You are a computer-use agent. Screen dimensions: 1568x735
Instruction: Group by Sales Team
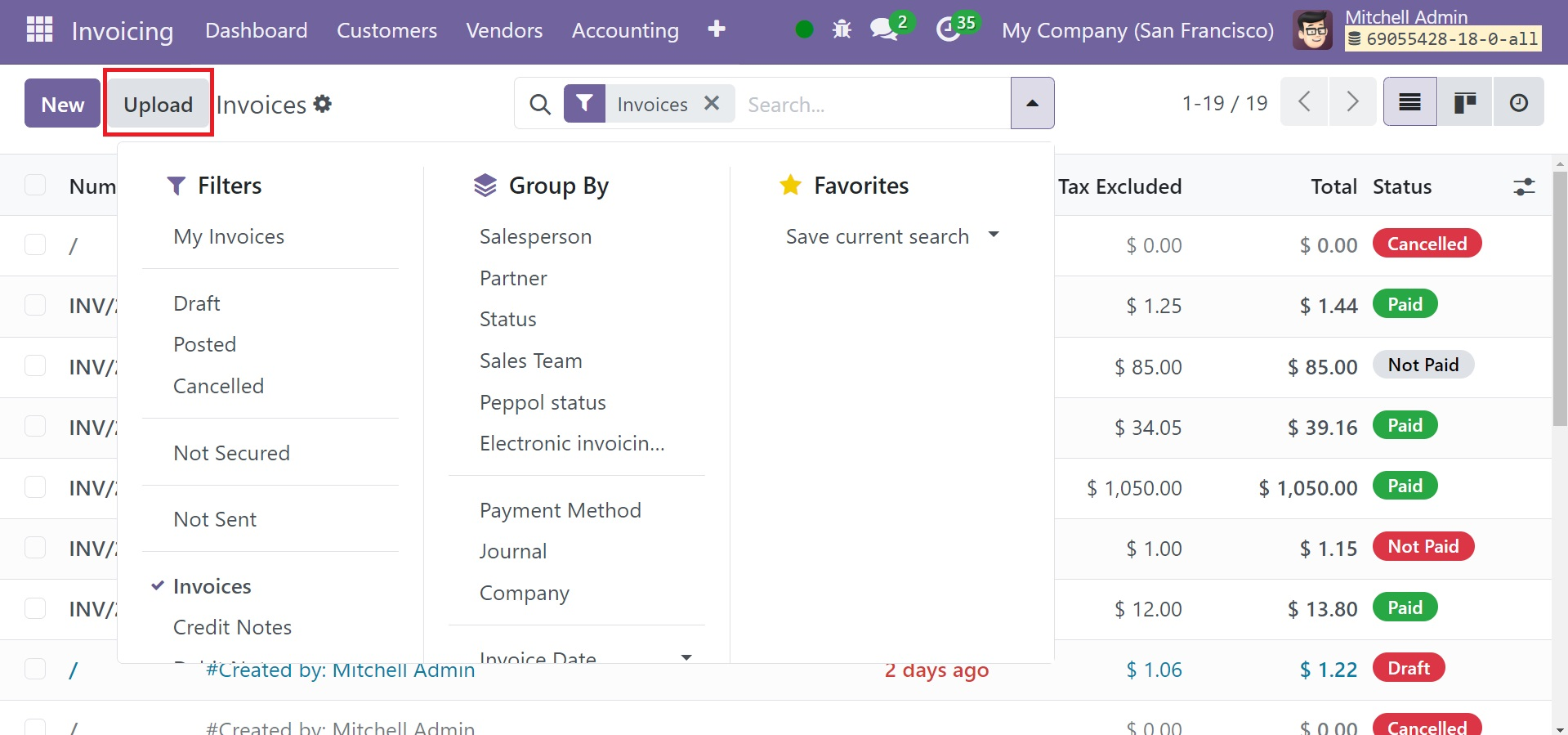tap(530, 361)
